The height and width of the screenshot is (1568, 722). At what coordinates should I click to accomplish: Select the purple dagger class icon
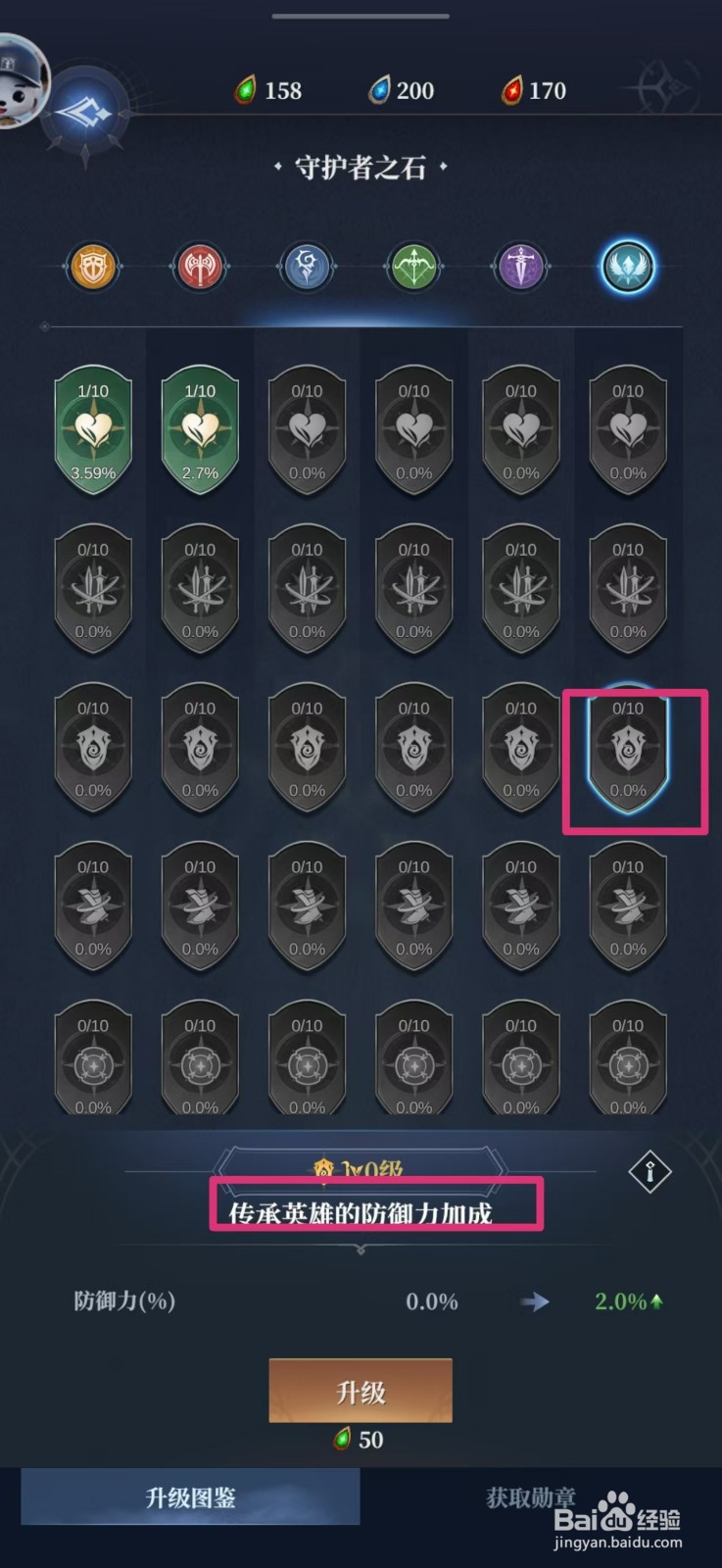coord(520,267)
